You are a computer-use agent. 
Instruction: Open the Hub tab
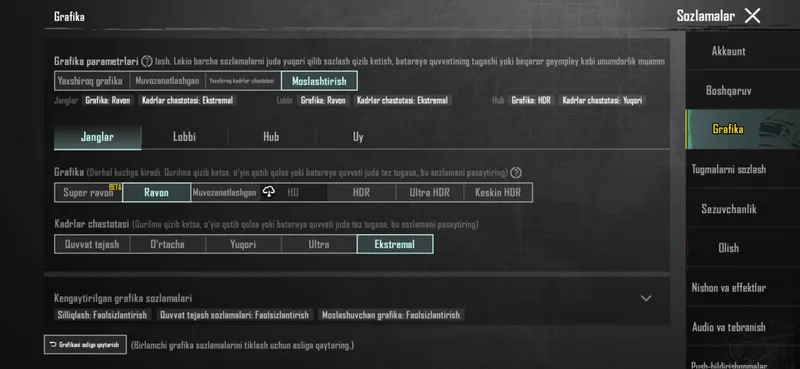[271, 137]
